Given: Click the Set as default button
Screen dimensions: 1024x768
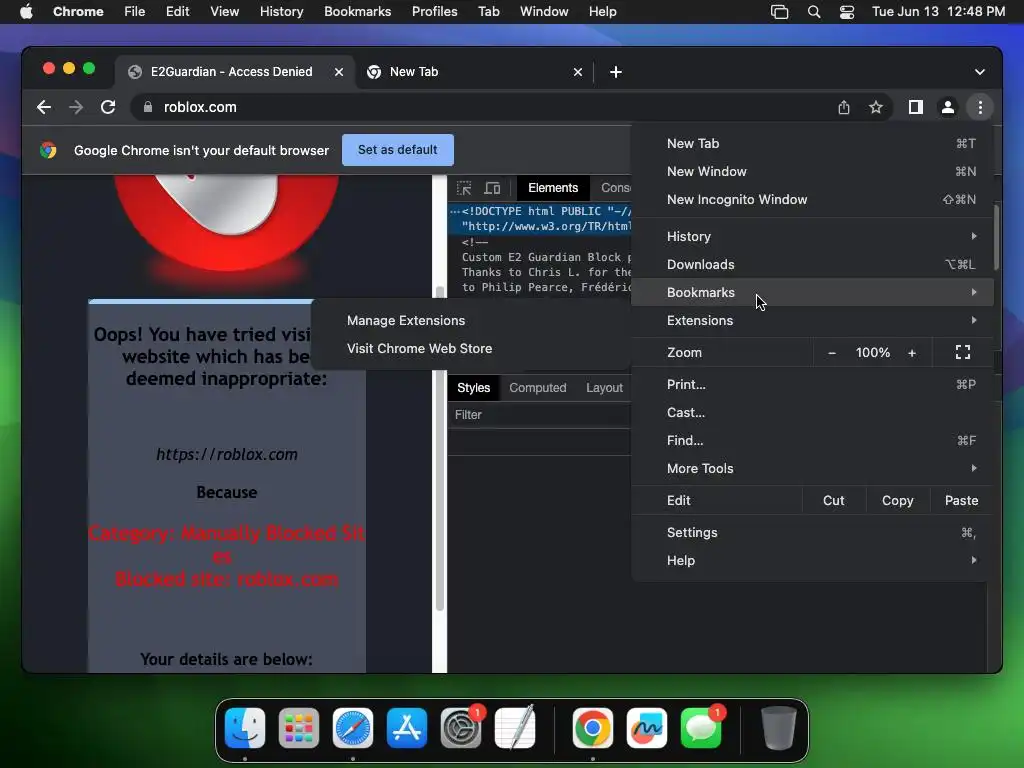Looking at the screenshot, I should coord(398,150).
